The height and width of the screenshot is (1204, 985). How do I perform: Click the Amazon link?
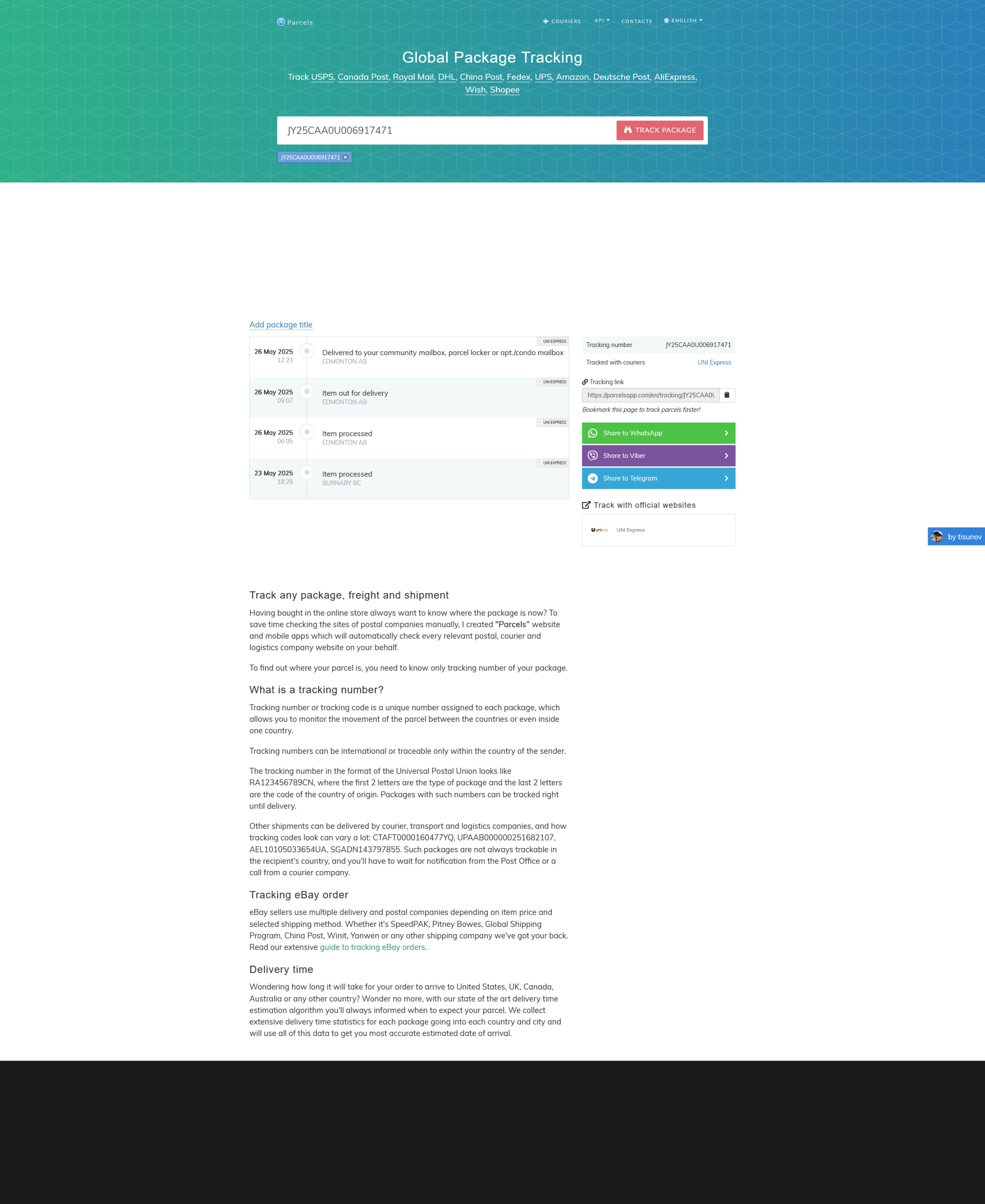click(x=572, y=77)
